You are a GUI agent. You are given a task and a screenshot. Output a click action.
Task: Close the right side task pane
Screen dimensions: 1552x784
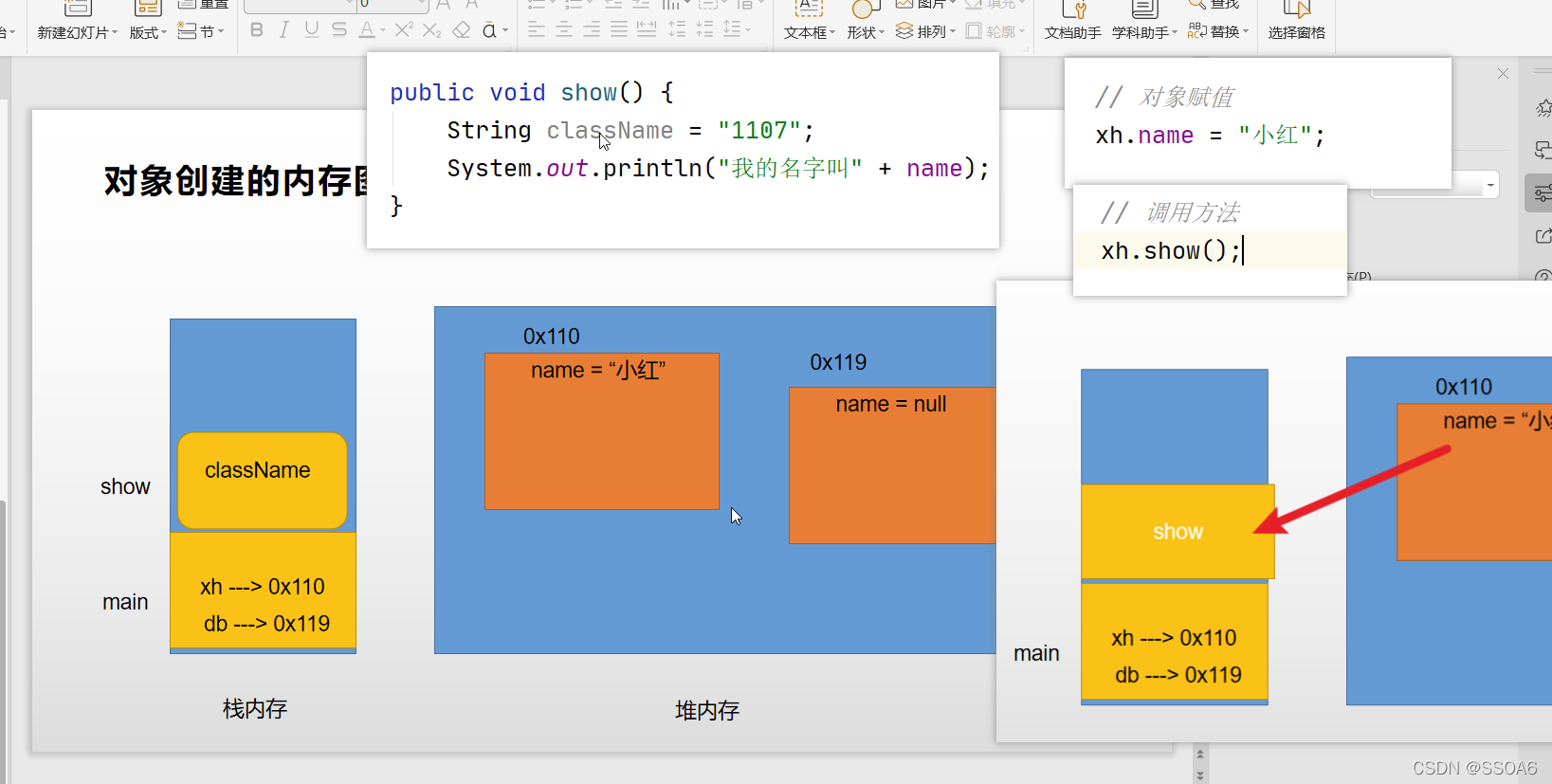pyautogui.click(x=1503, y=73)
